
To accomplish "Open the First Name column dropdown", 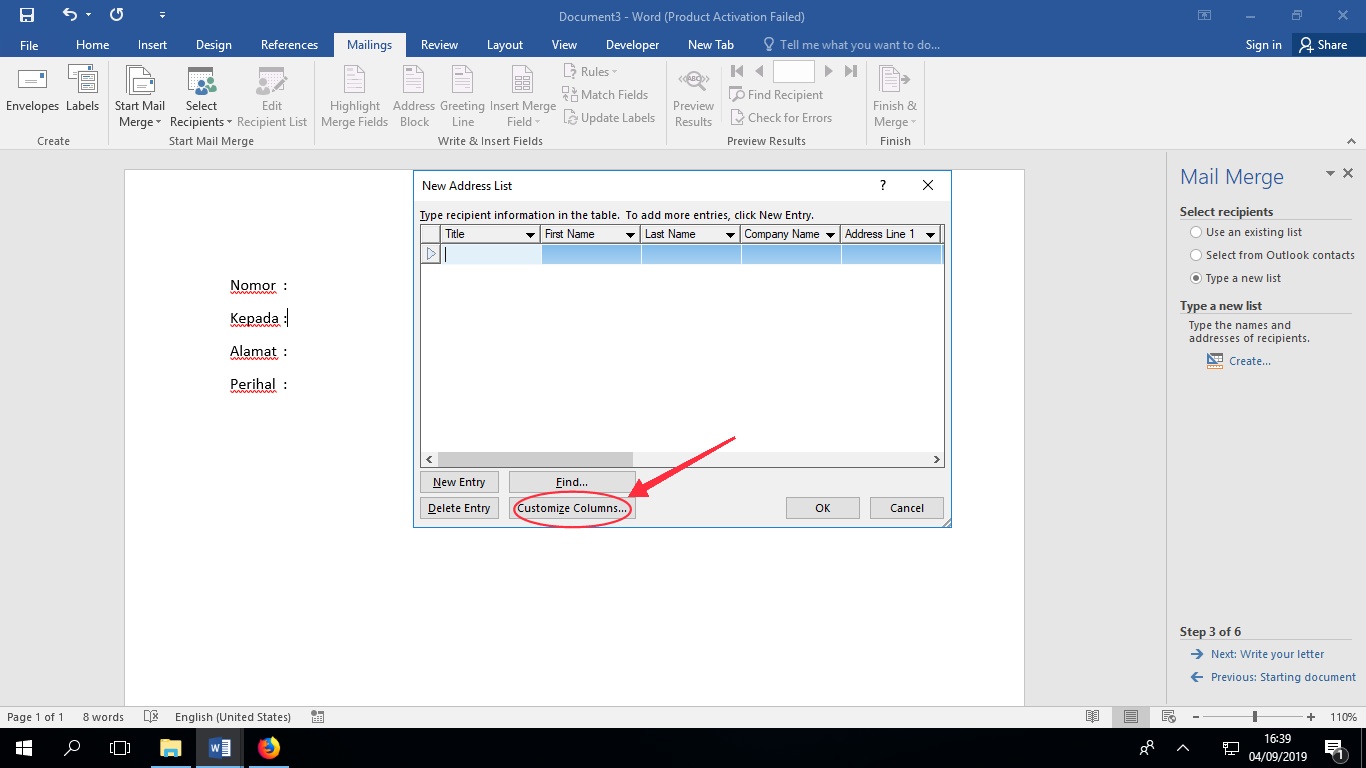I will pyautogui.click(x=630, y=234).
